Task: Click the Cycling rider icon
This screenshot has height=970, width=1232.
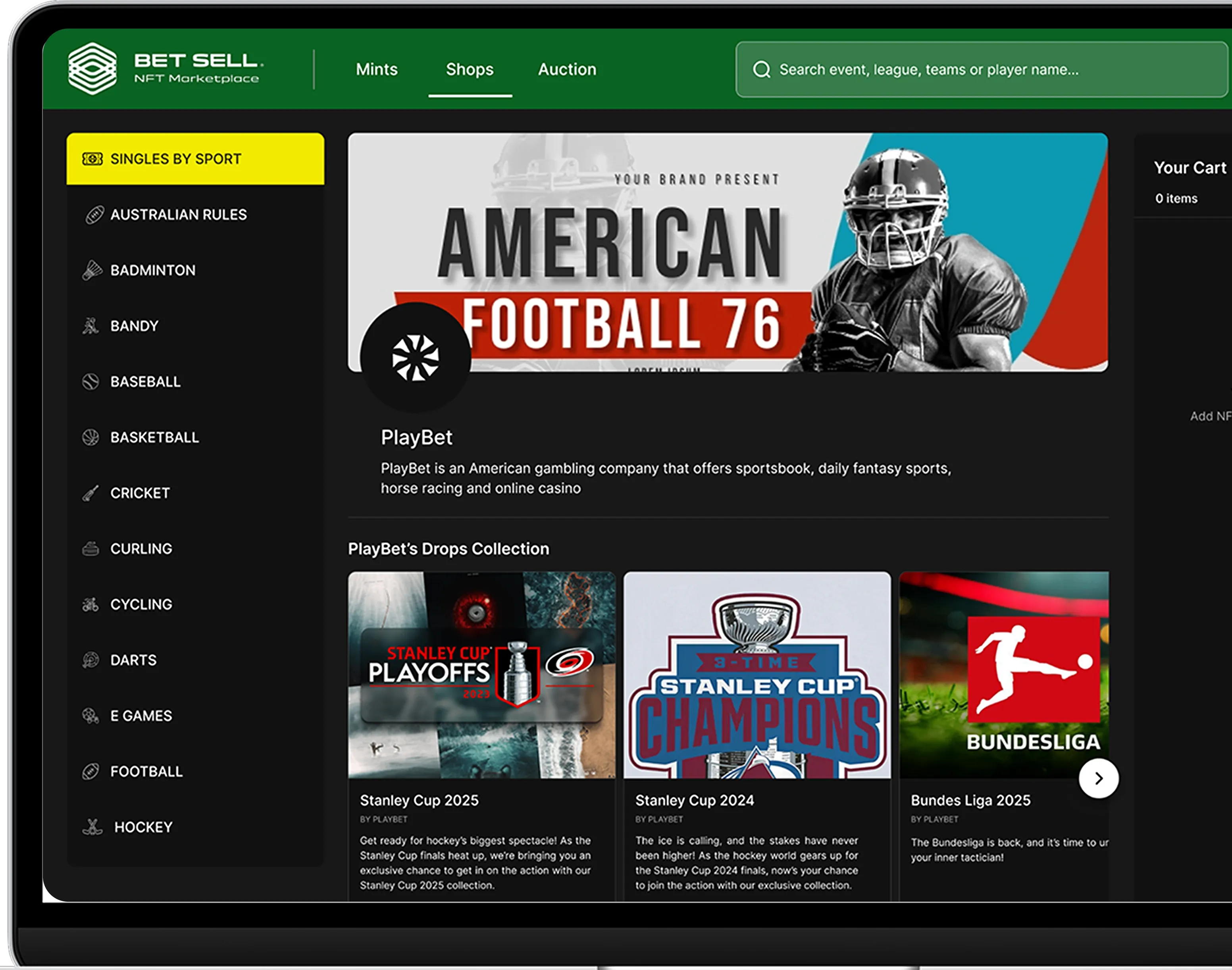Action: 91,604
